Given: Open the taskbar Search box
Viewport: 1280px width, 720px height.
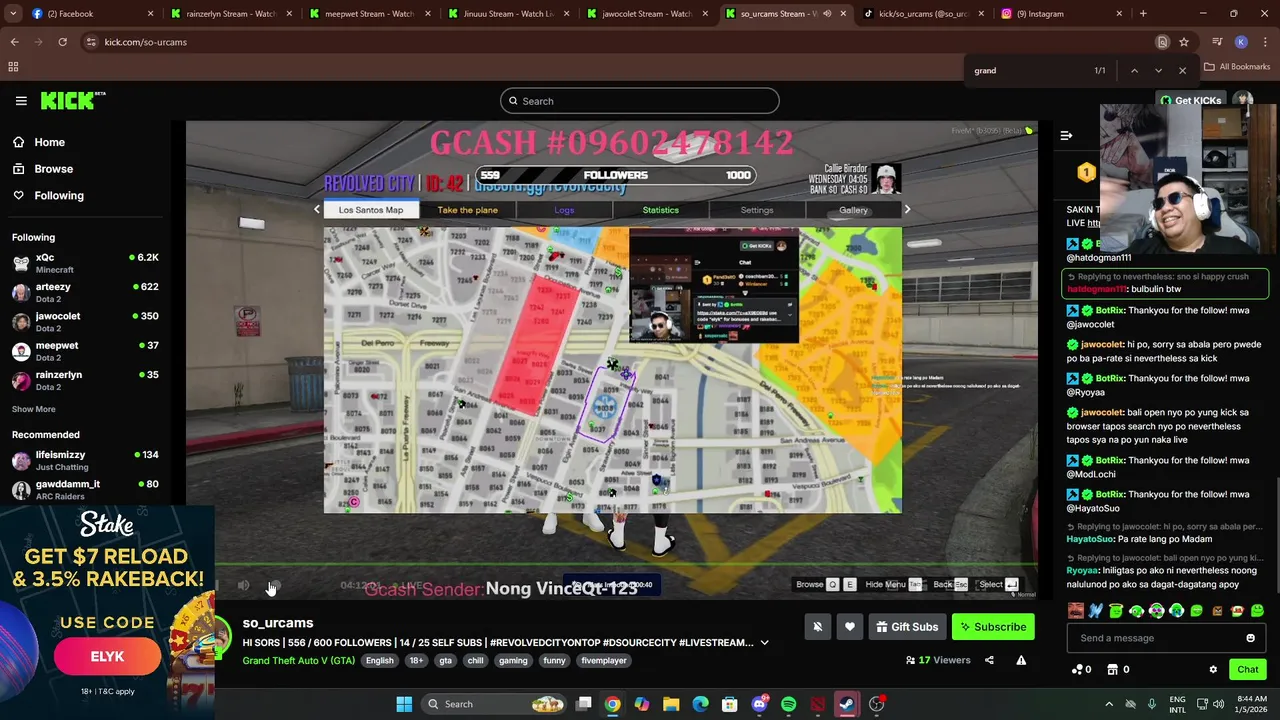Looking at the screenshot, I should pyautogui.click(x=495, y=704).
